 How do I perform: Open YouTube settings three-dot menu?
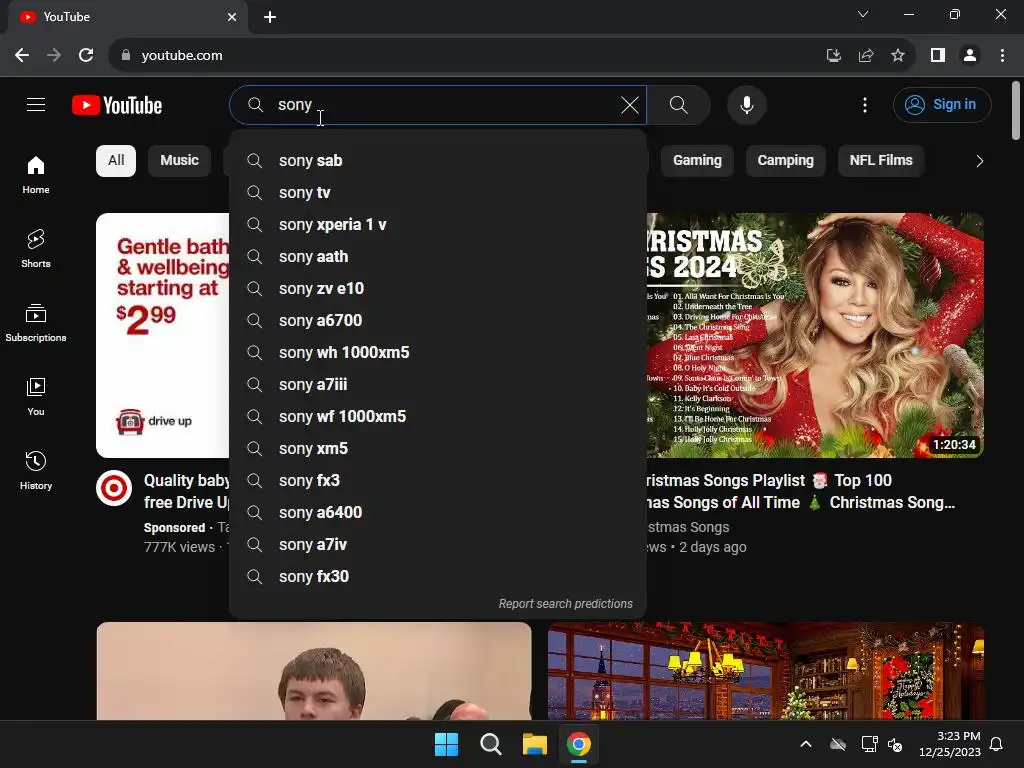[x=865, y=104]
